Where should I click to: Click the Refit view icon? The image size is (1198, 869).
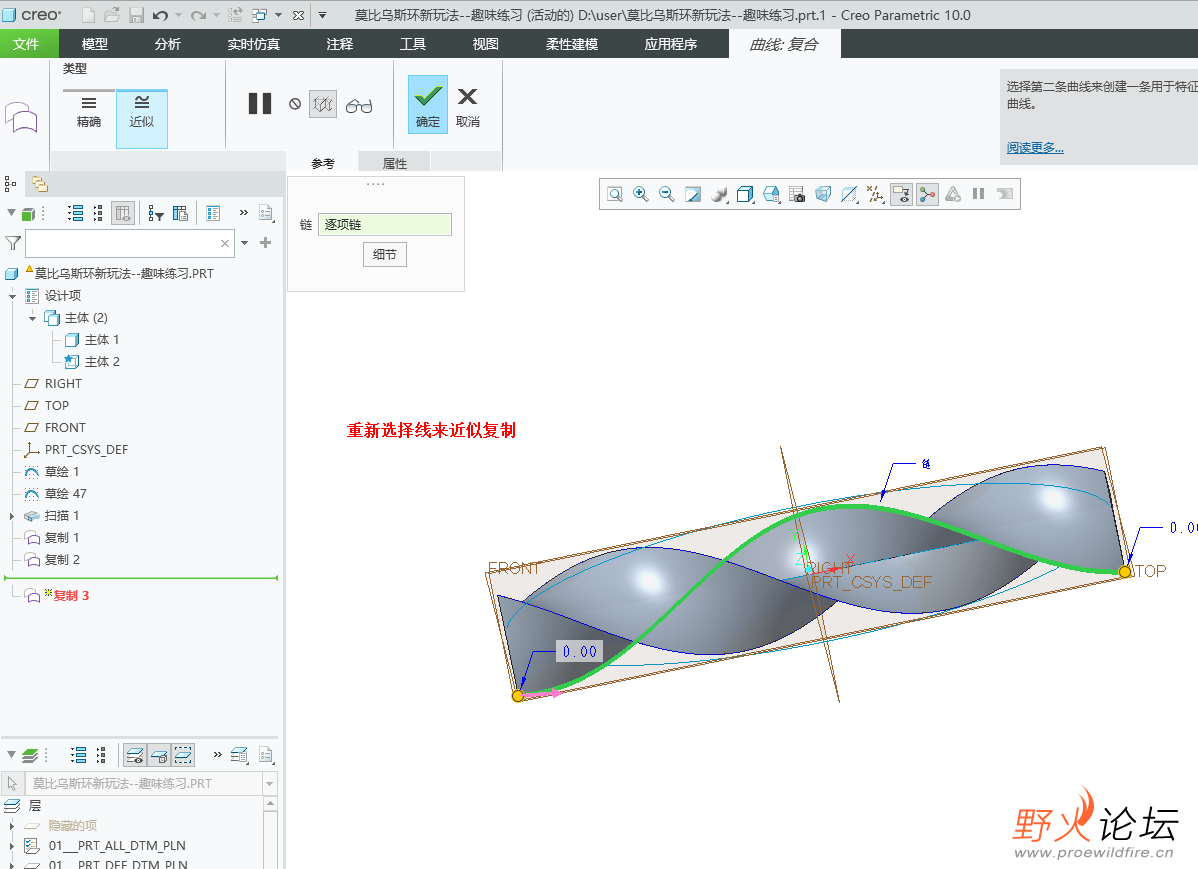pyautogui.click(x=615, y=194)
